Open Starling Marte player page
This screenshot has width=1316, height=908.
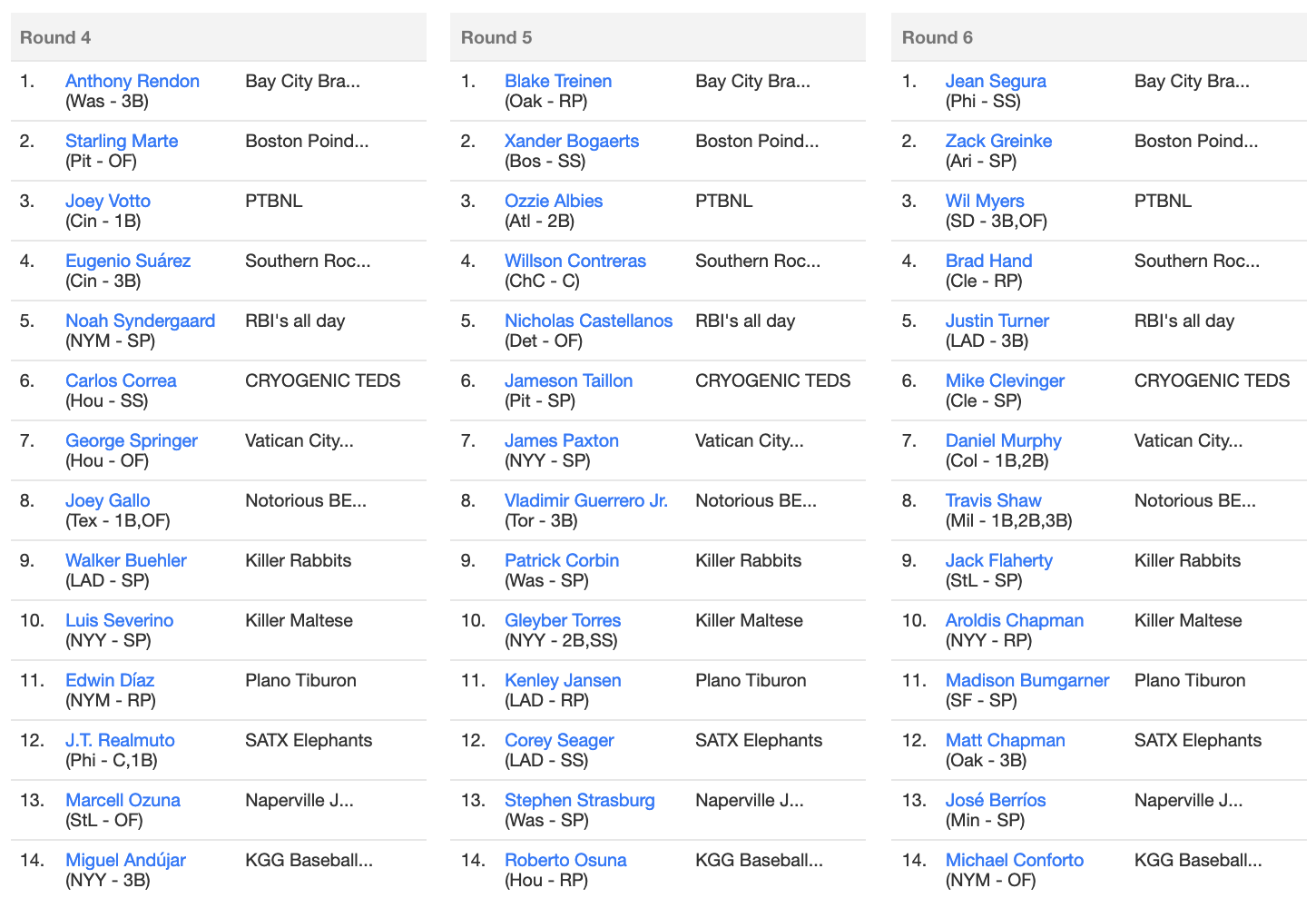(x=122, y=141)
